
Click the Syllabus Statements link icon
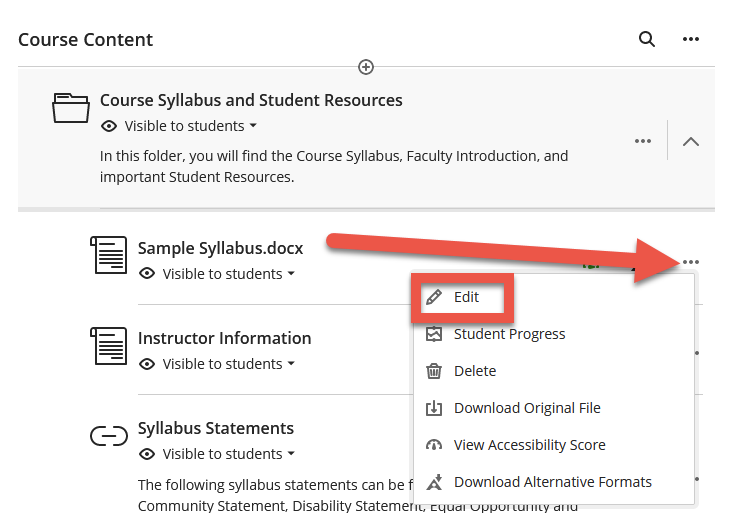pos(108,436)
